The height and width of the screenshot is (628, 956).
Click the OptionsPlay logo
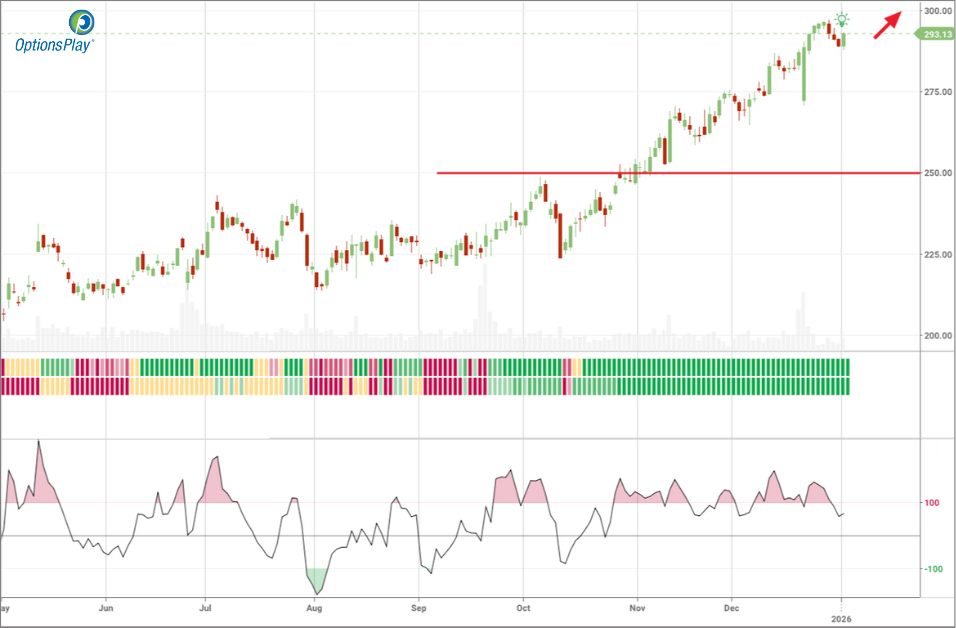click(54, 32)
